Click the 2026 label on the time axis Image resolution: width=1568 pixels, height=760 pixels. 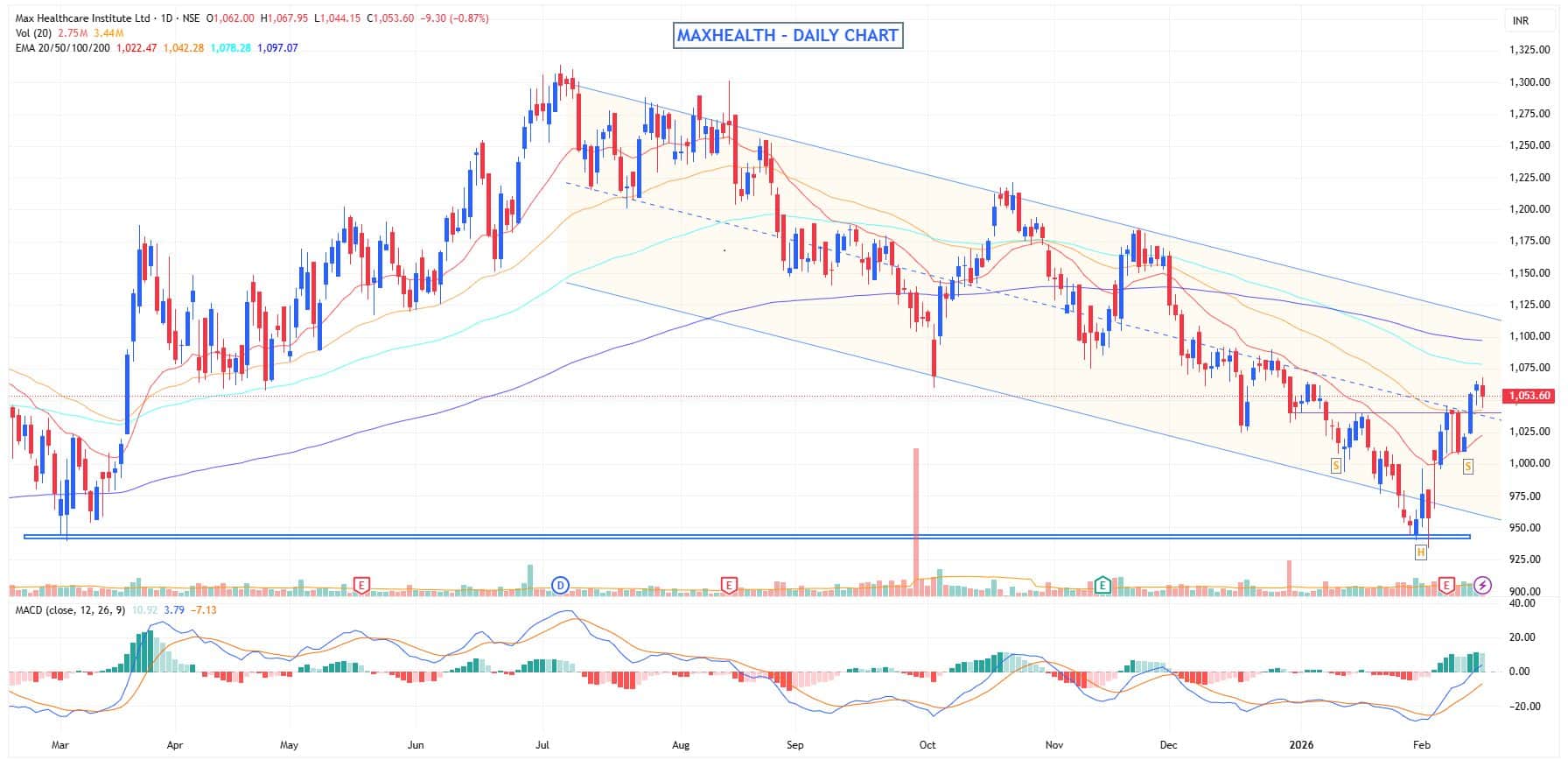(1302, 745)
